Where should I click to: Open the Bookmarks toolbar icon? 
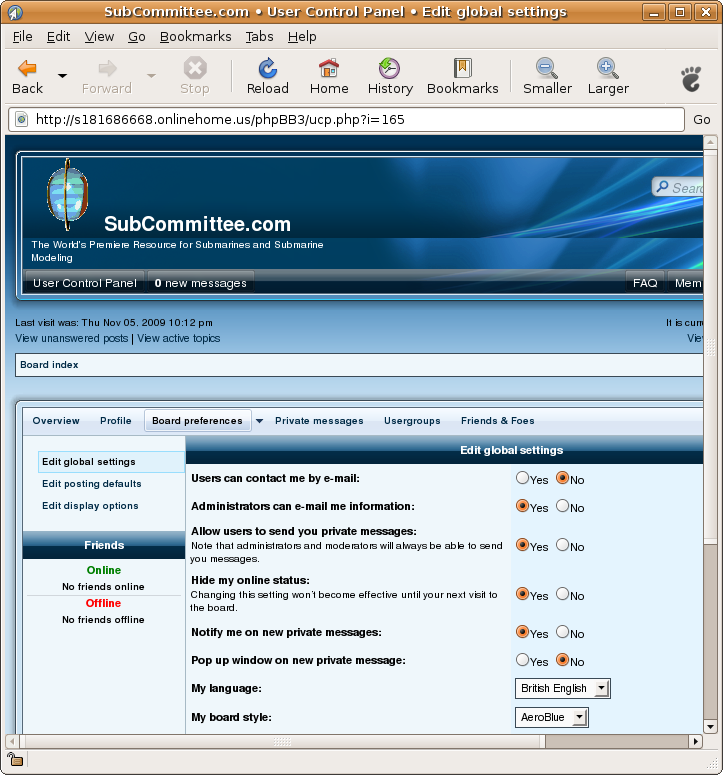[463, 68]
